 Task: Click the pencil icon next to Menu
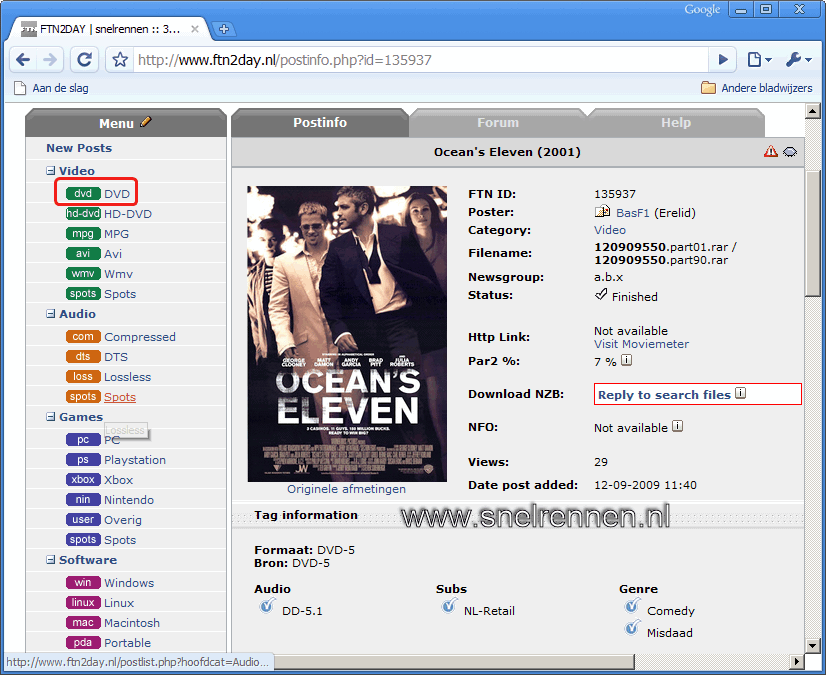[x=146, y=122]
